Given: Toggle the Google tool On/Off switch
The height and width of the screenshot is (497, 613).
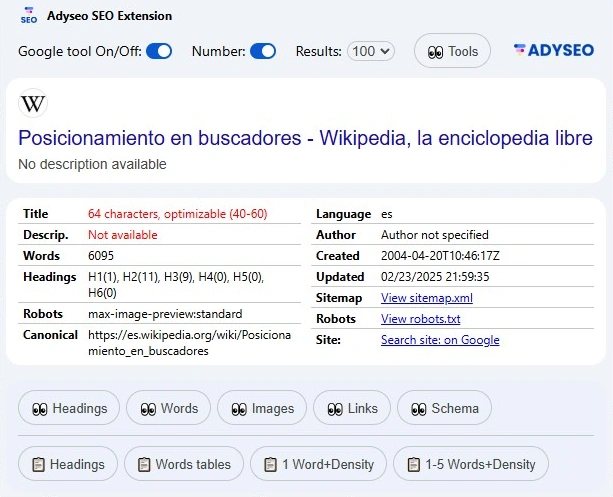Looking at the screenshot, I should click(x=159, y=51).
